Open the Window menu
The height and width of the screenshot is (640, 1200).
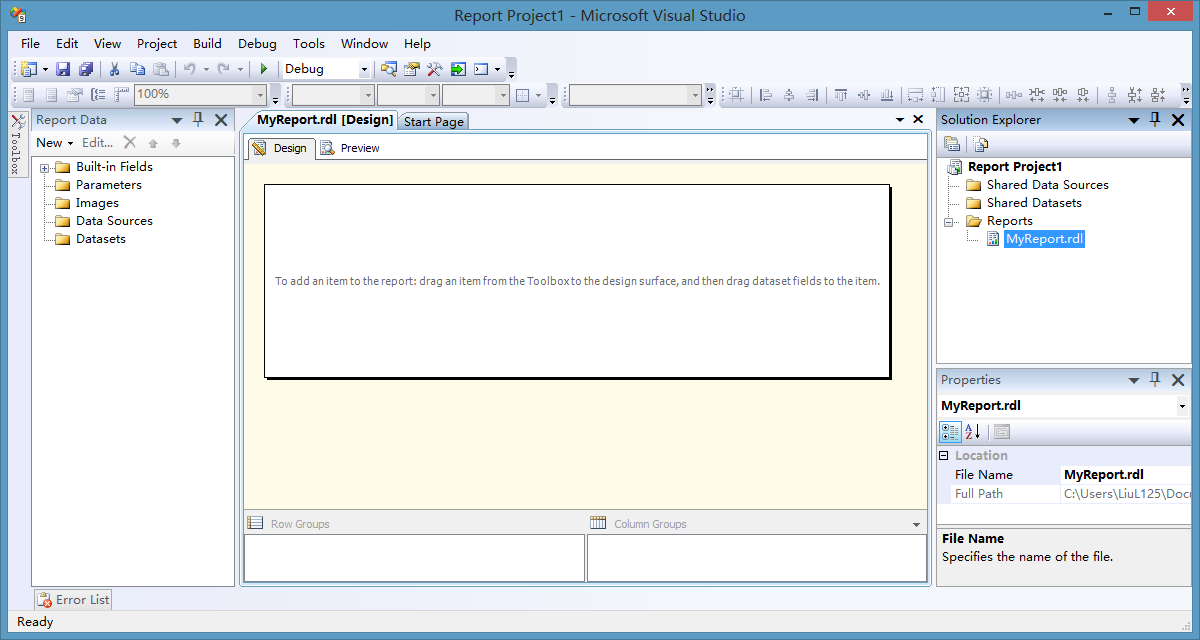coord(365,44)
